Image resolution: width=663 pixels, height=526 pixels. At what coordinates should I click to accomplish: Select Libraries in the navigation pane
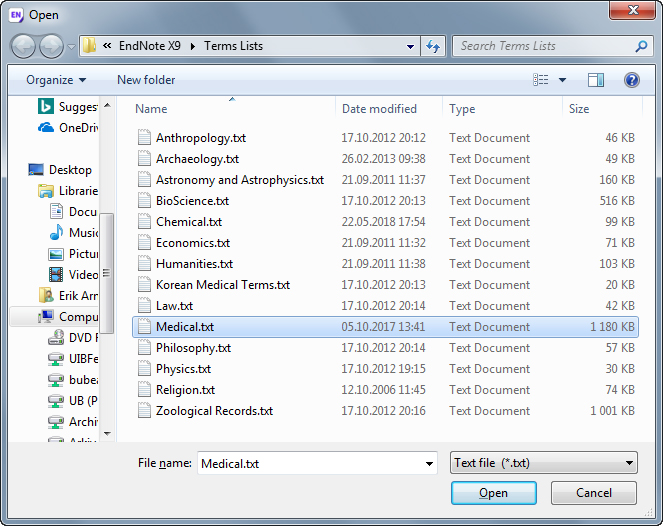68,191
